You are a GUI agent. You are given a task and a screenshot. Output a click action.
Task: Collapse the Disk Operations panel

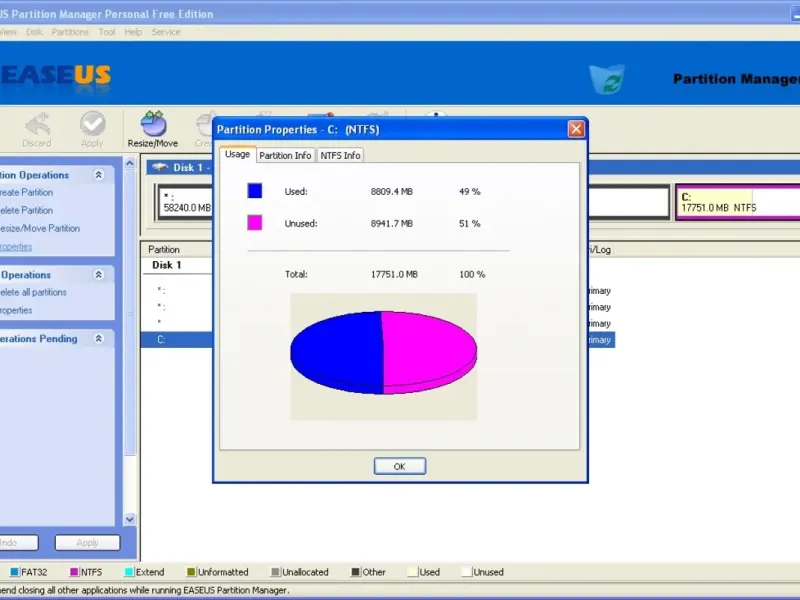[99, 274]
